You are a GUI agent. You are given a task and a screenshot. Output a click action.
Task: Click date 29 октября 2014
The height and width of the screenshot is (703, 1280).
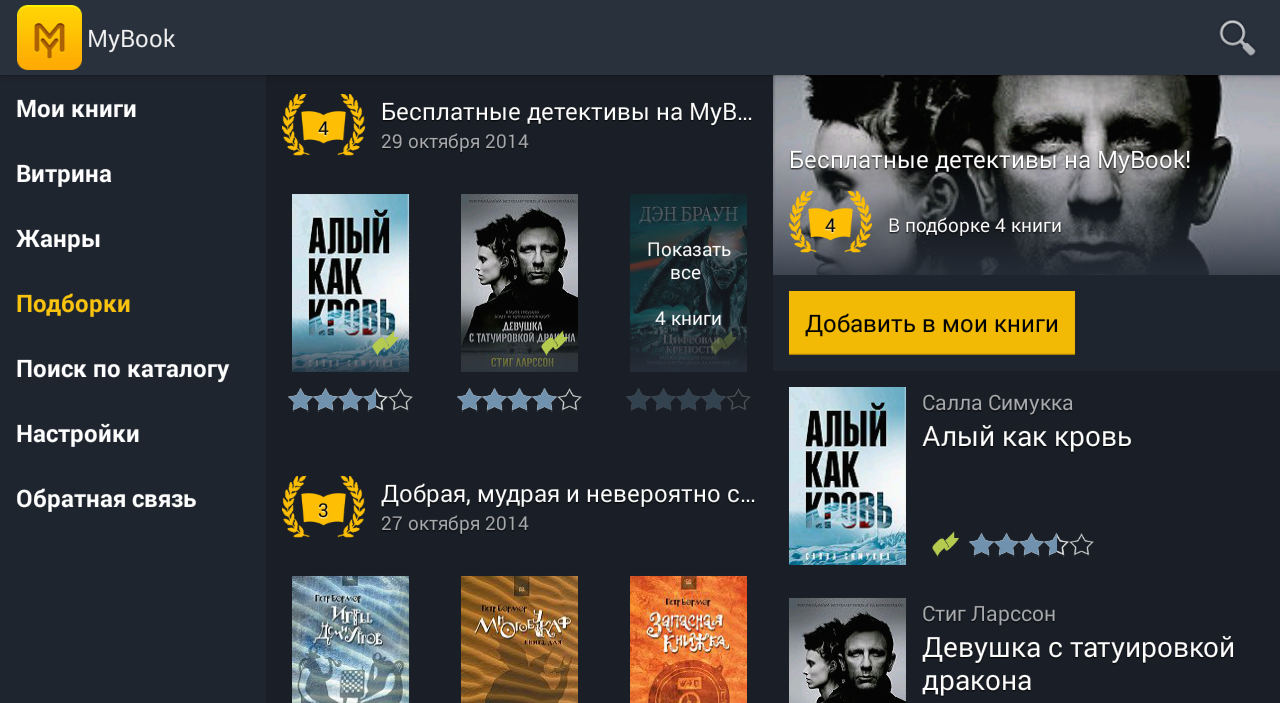455,142
